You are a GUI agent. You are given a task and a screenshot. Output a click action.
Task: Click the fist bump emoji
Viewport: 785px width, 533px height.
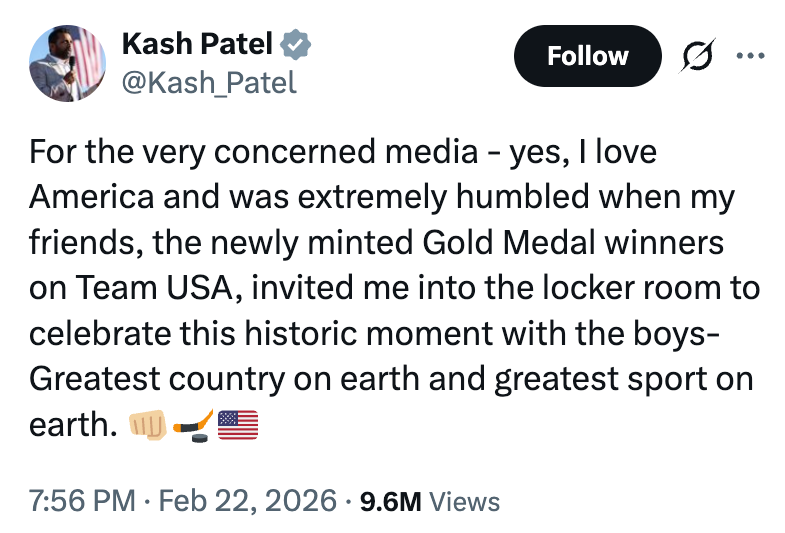(149, 425)
